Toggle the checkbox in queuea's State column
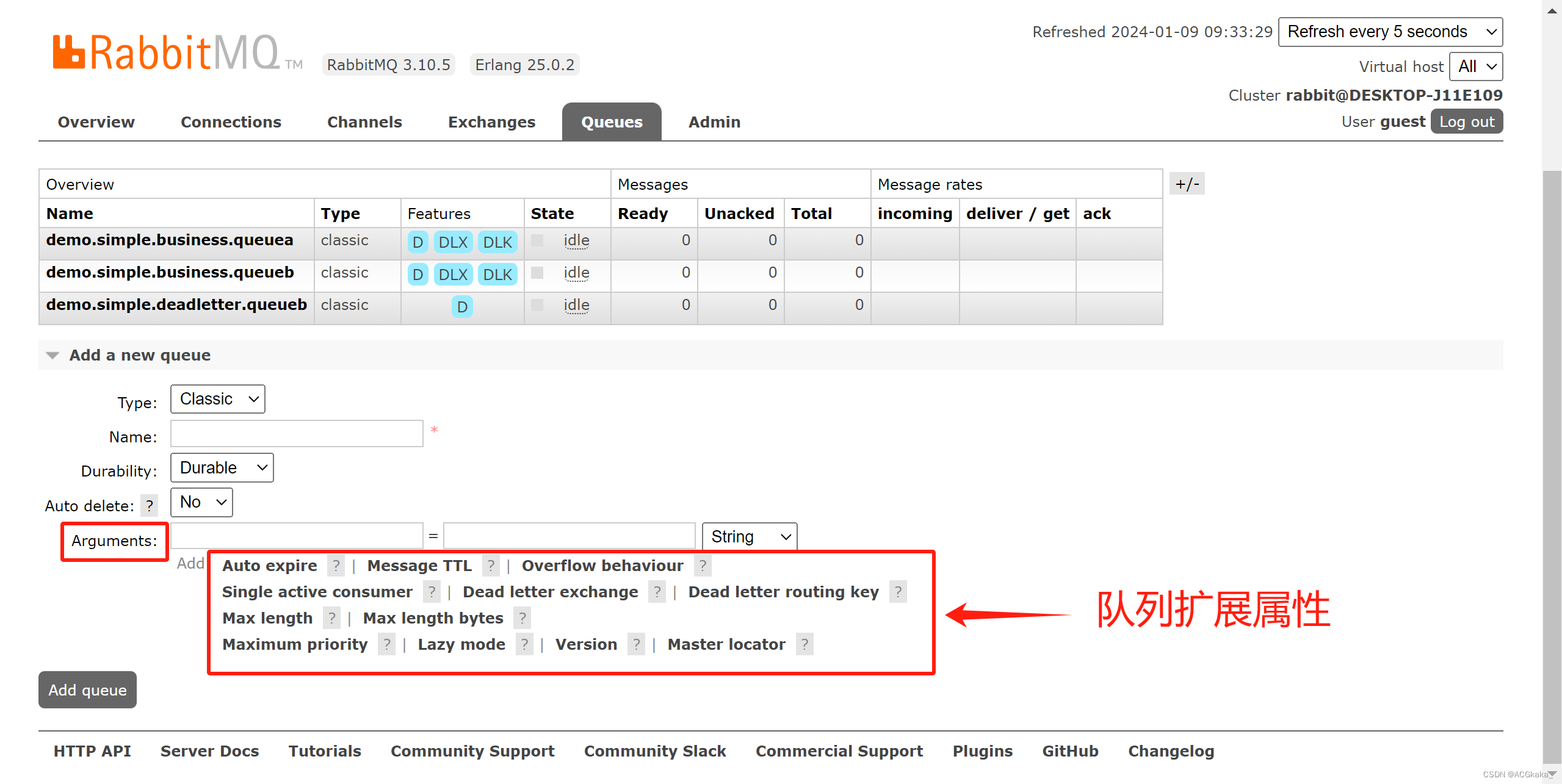 click(x=537, y=240)
